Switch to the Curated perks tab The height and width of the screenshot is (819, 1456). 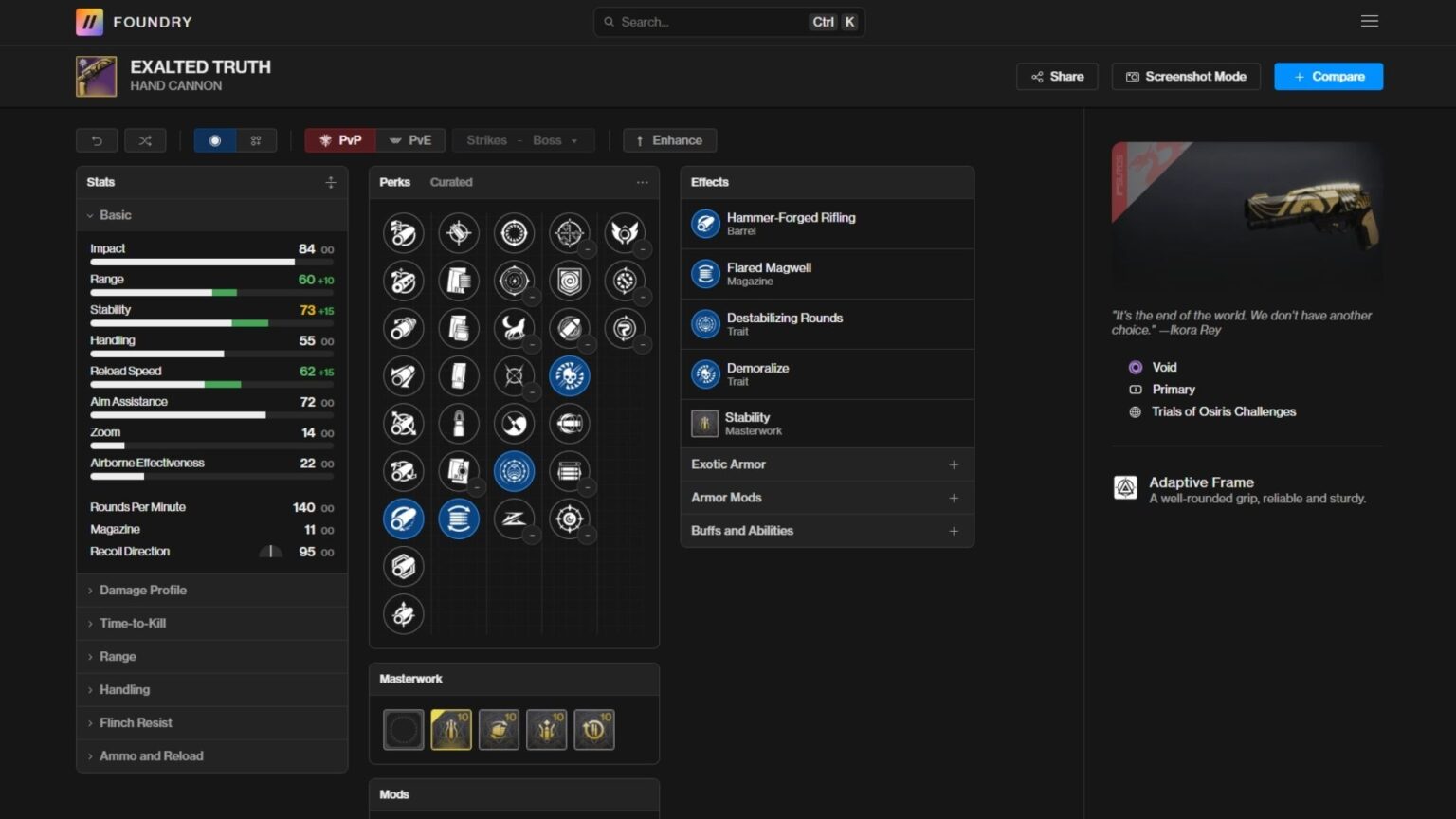tap(450, 182)
